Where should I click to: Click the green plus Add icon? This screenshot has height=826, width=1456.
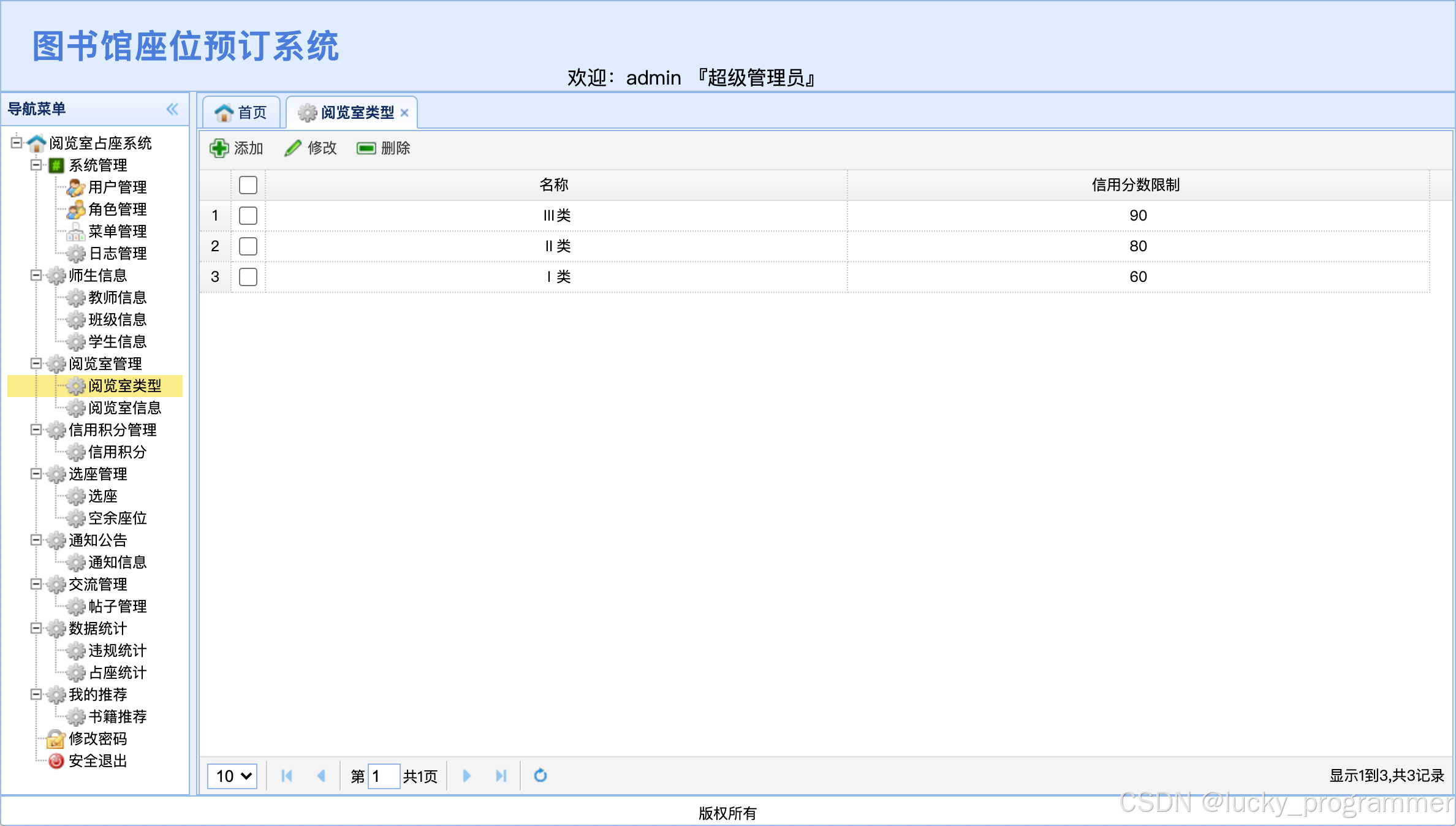click(219, 148)
